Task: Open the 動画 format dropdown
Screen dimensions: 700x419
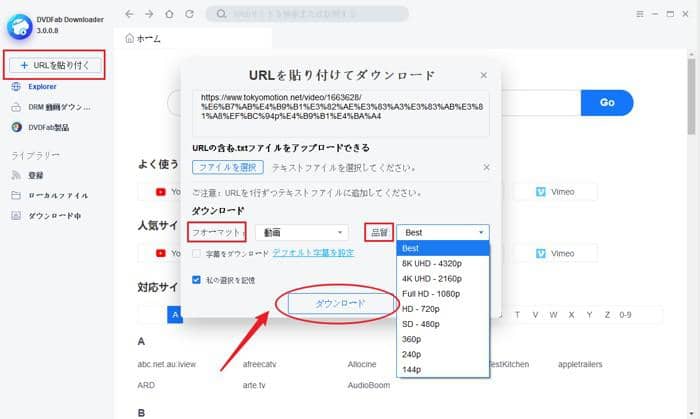Action: coord(301,232)
